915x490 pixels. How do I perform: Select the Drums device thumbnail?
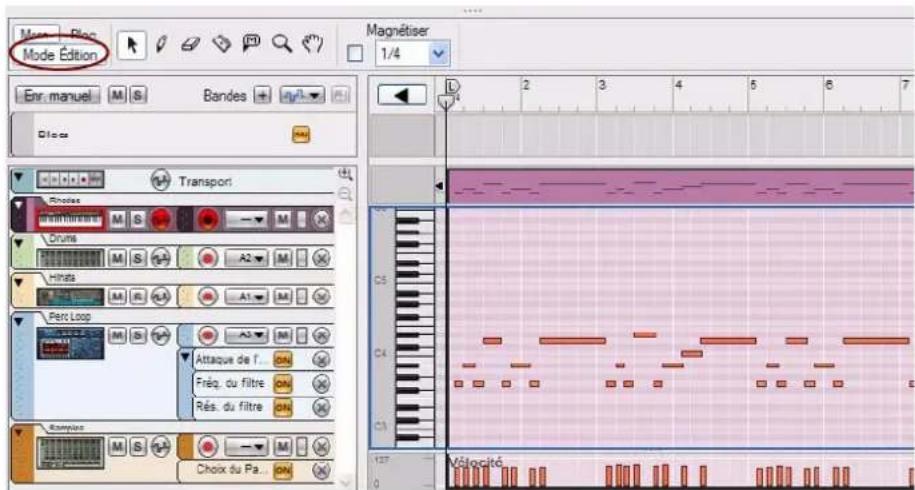pyautogui.click(x=71, y=258)
